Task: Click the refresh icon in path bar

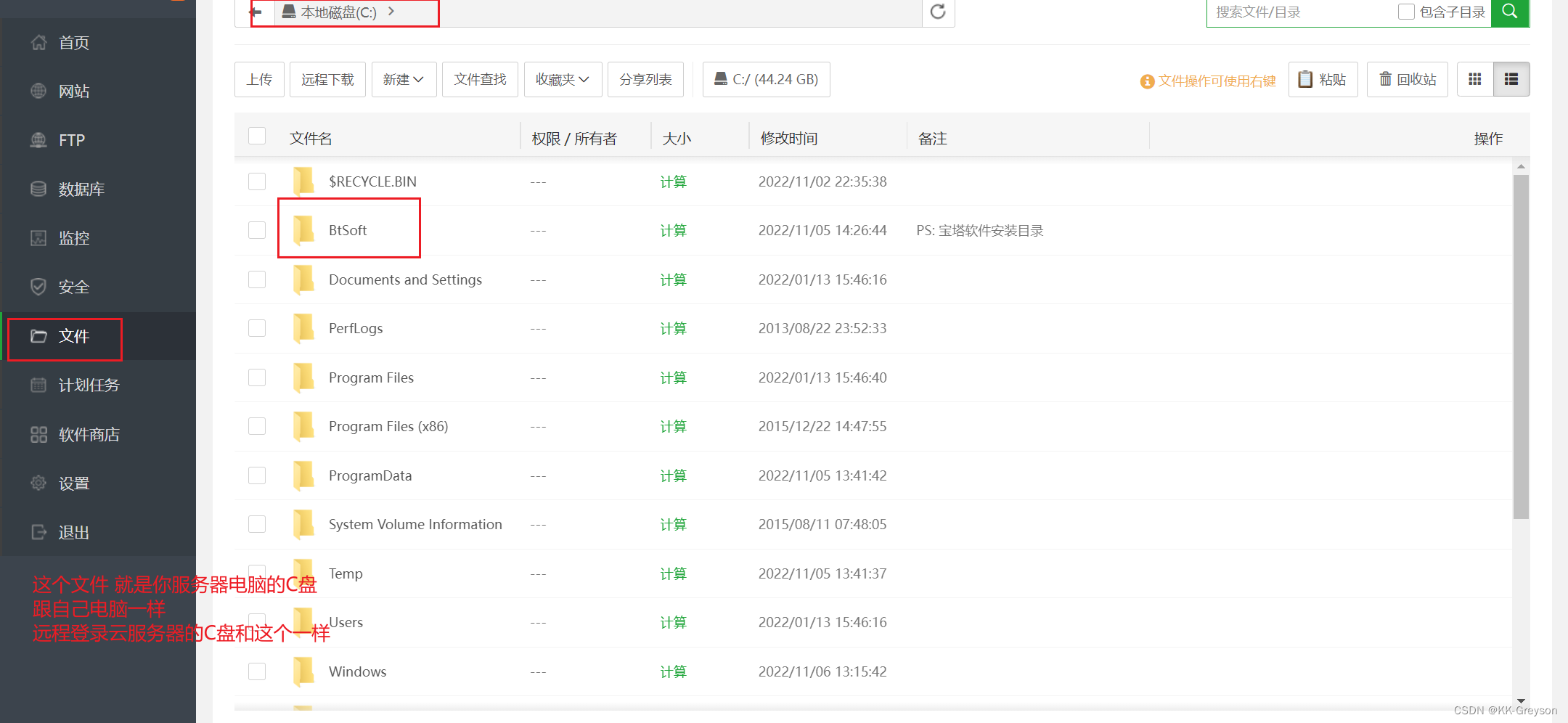Action: 938,12
